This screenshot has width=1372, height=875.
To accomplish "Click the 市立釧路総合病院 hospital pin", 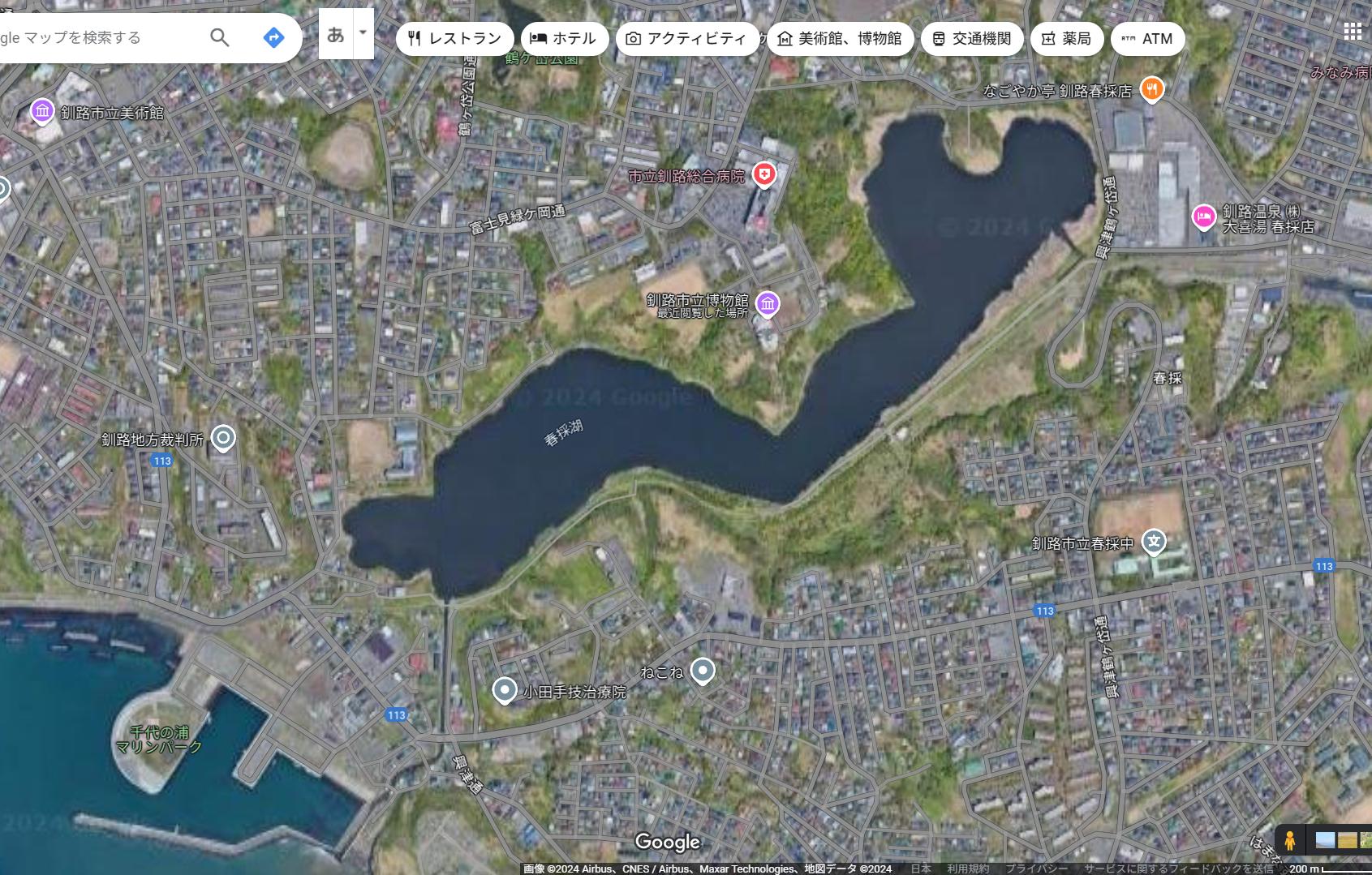I will (763, 174).
